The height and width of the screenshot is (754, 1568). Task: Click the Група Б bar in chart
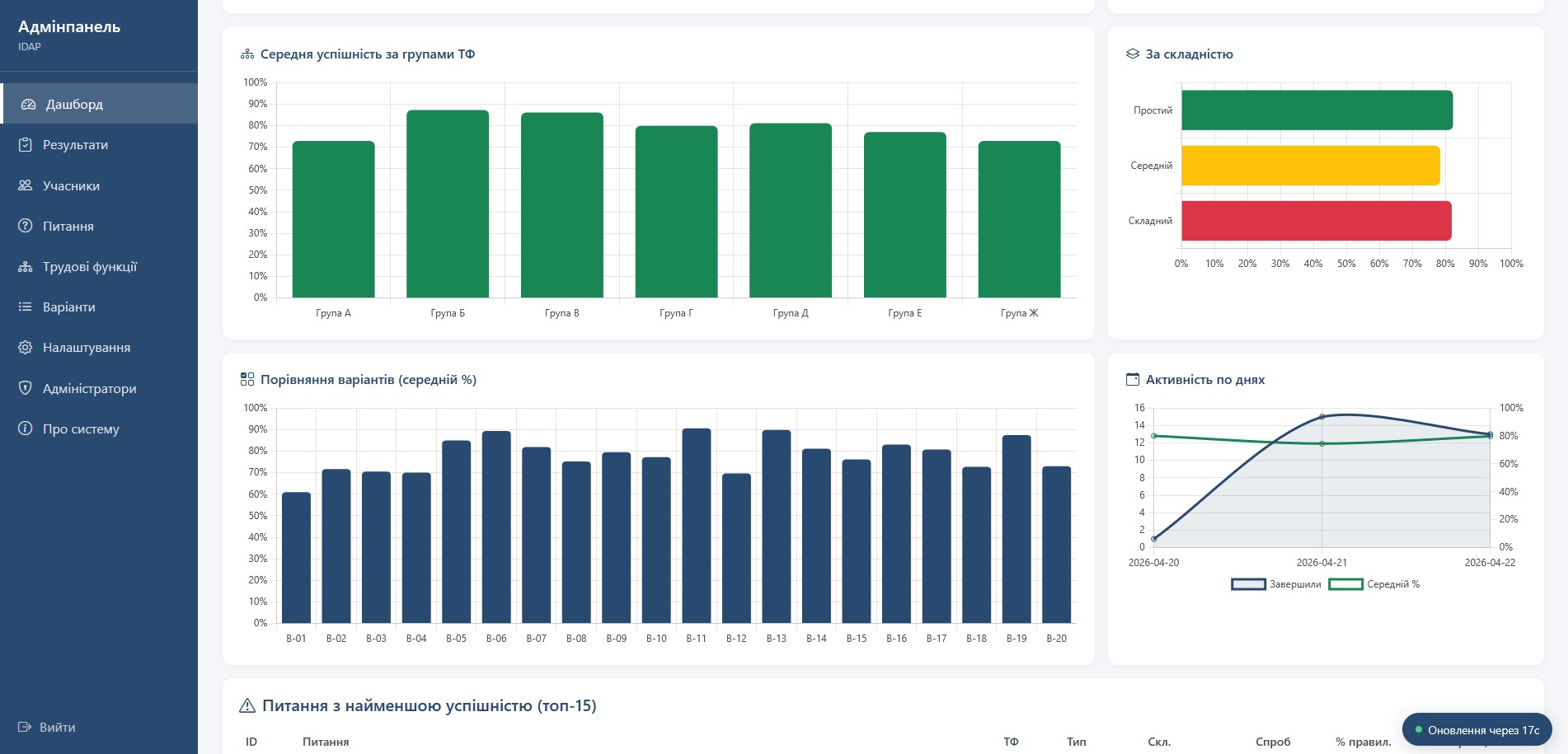(448, 204)
